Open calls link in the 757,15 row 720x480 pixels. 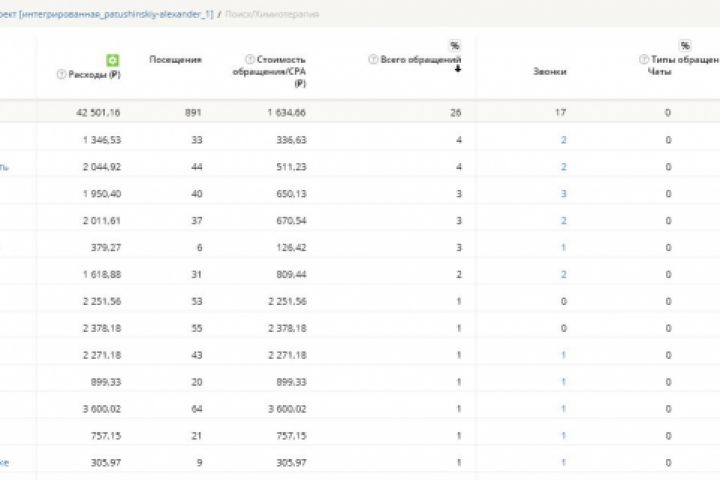563,436
